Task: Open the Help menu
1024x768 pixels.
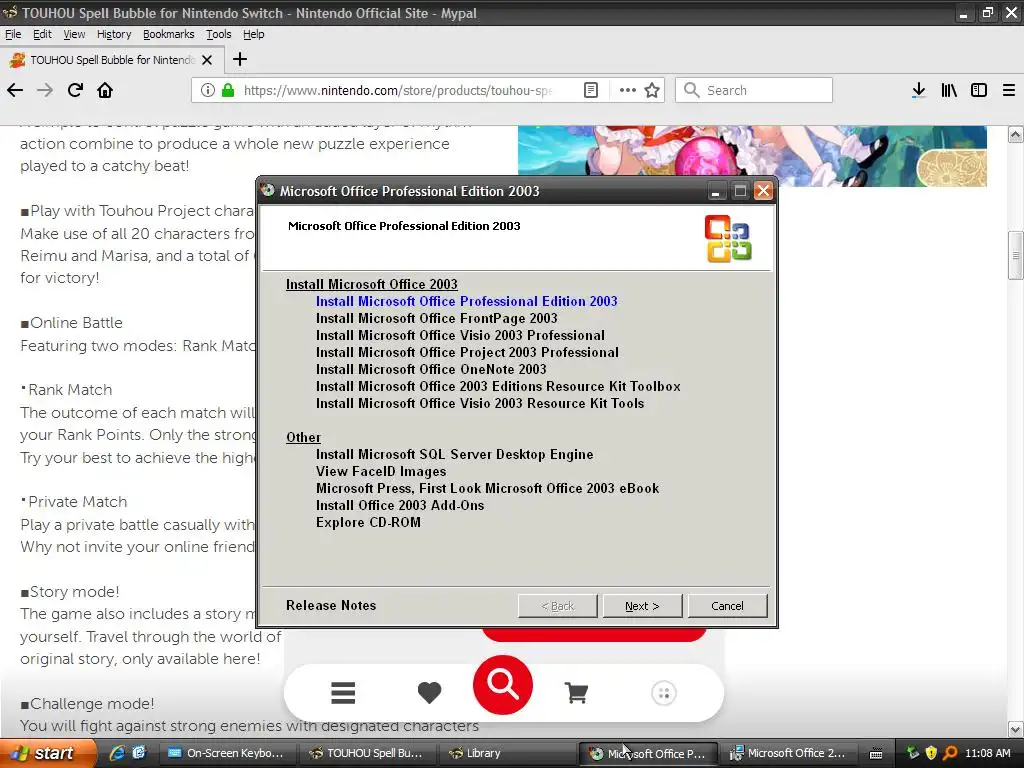Action: pyautogui.click(x=253, y=34)
